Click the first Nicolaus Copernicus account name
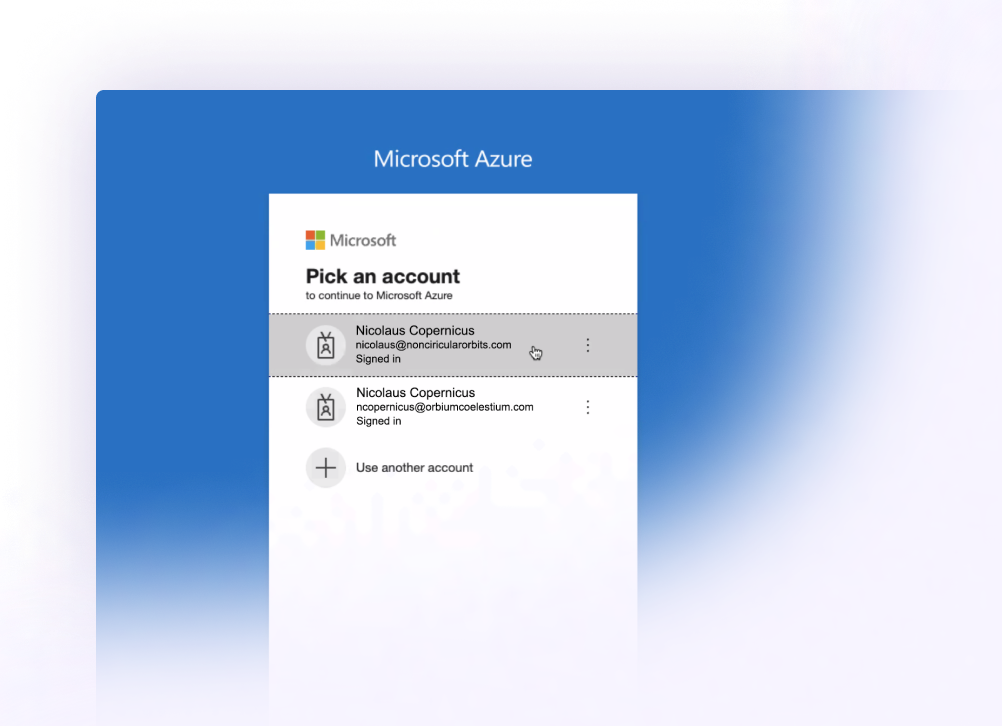This screenshot has height=726, width=1002. (x=415, y=330)
